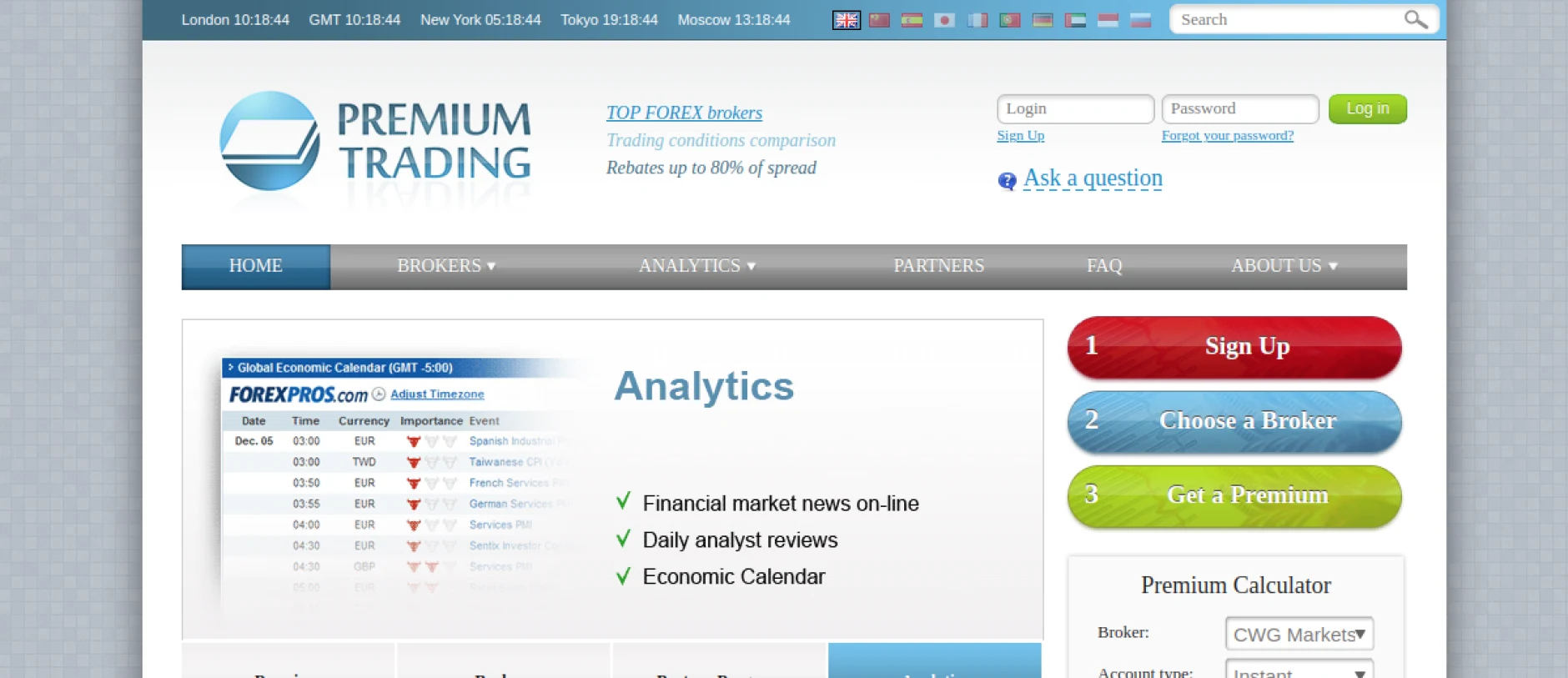Go to the HOME menu item
Image resolution: width=1568 pixels, height=678 pixels.
pyautogui.click(x=256, y=266)
